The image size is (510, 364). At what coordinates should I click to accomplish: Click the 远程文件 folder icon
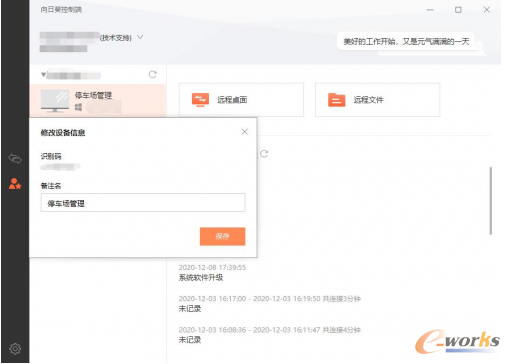pos(336,100)
